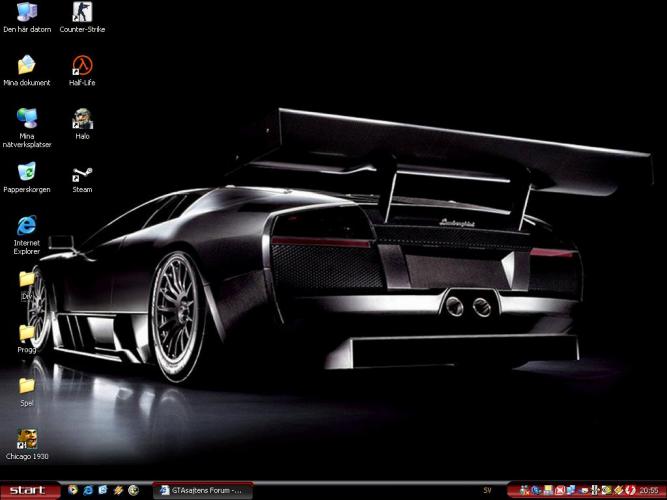Launch Steam from the desktop icon
This screenshot has width=667, height=500.
[x=82, y=174]
